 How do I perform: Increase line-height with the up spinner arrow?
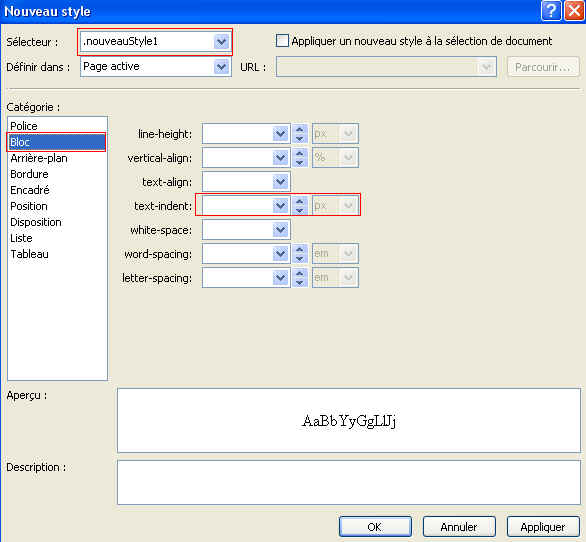(x=299, y=129)
